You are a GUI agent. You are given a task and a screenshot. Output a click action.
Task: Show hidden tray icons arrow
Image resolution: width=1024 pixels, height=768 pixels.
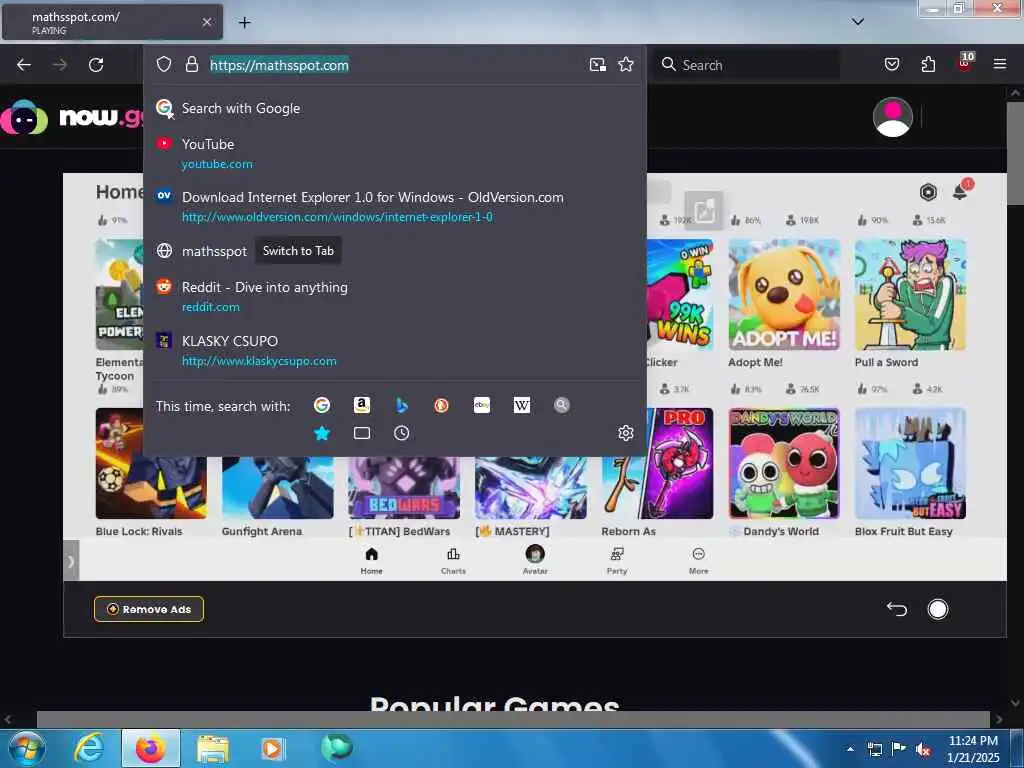click(850, 749)
